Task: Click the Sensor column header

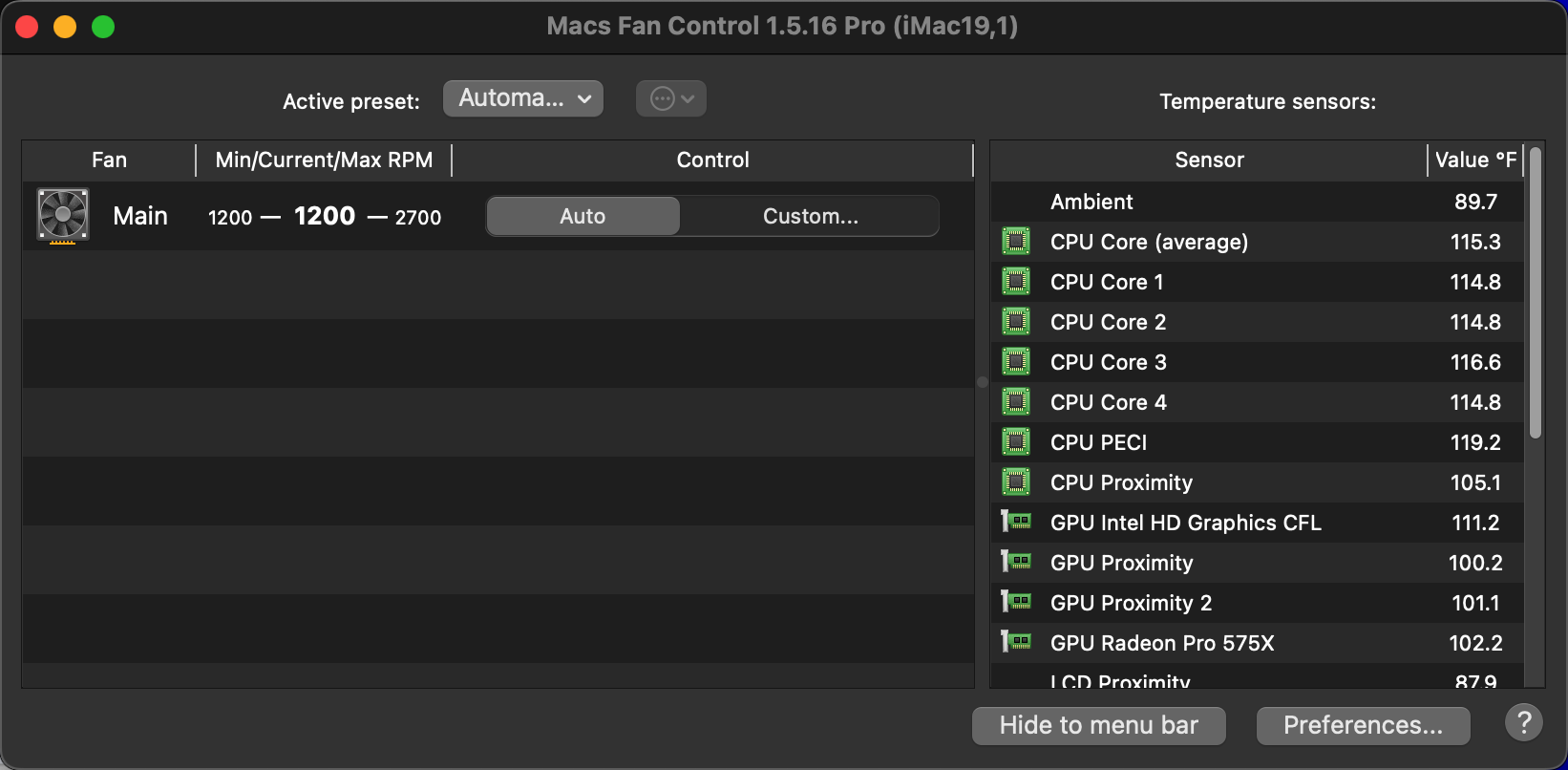Action: [1209, 160]
